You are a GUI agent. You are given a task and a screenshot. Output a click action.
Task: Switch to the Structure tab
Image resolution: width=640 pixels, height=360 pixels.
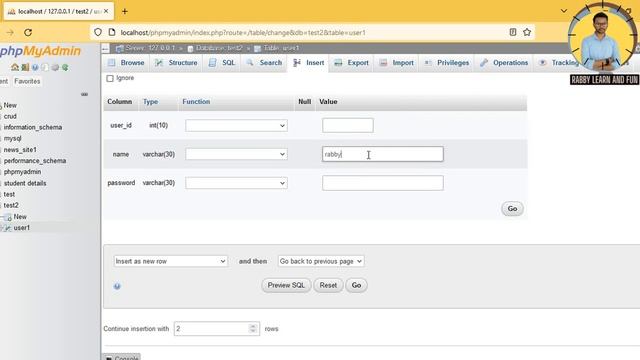176,63
